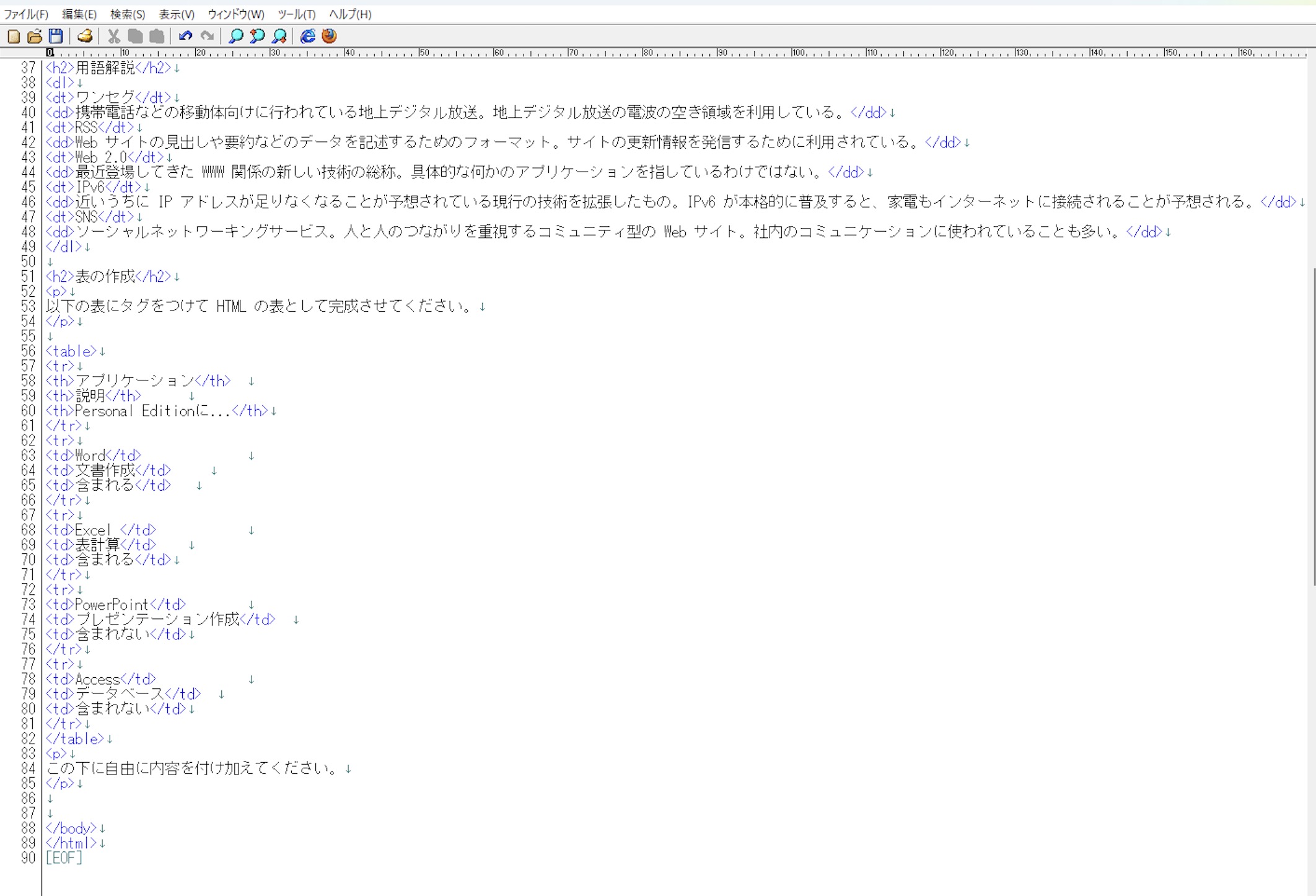Open the ツール(T) menu
1316x896 pixels.
[297, 14]
